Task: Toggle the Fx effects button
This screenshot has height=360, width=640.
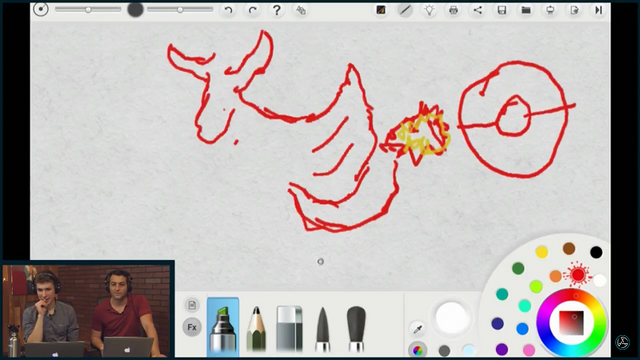Action: [192, 327]
